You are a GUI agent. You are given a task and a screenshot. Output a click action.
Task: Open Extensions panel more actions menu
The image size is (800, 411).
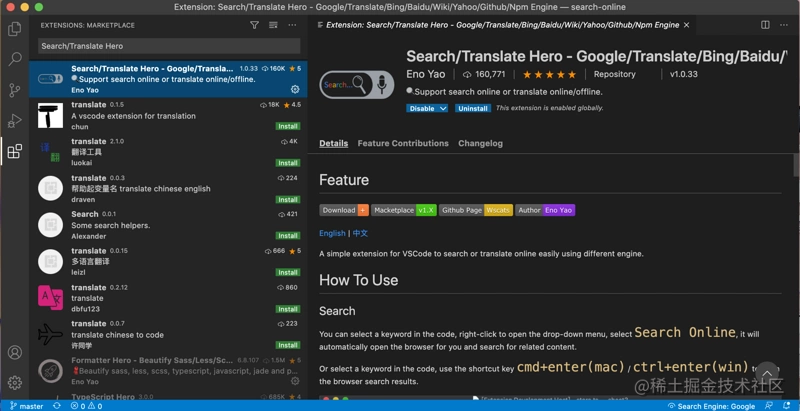coord(292,25)
